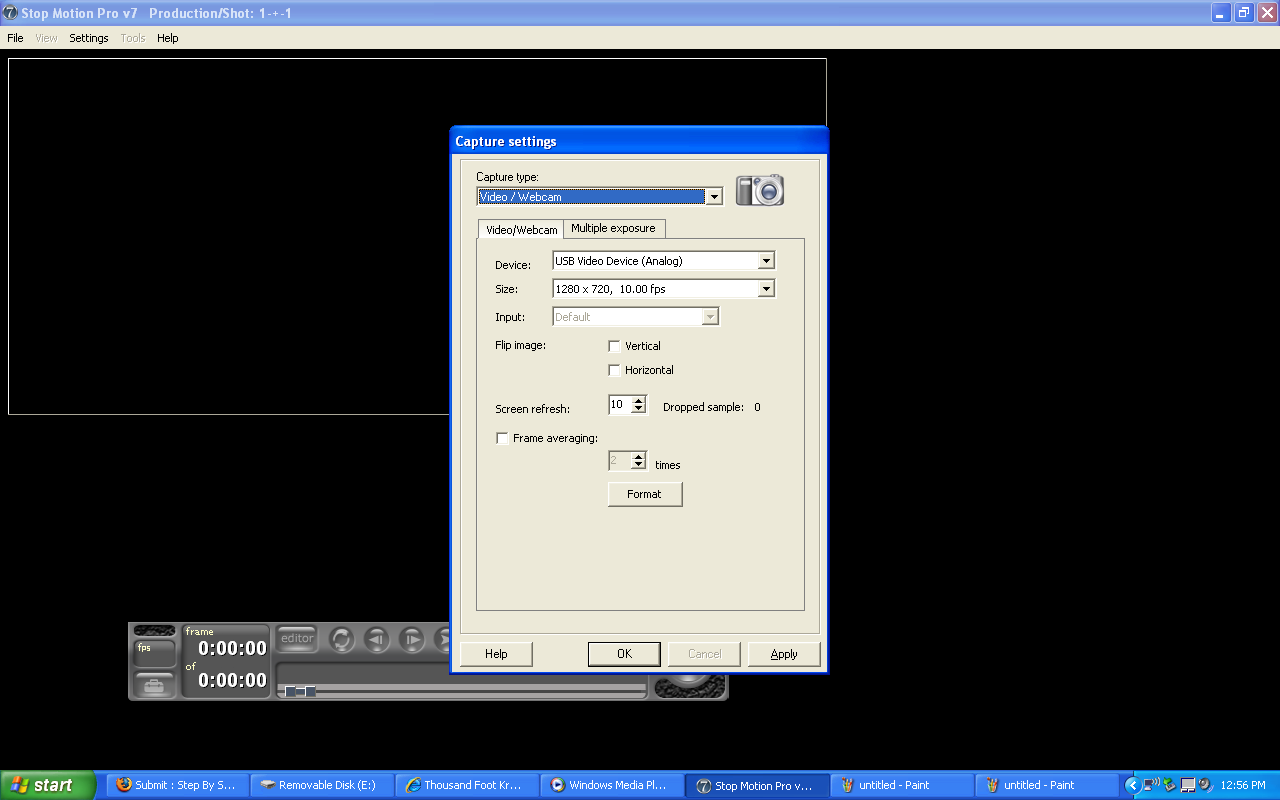This screenshot has width=1280, height=800.
Task: Click the frame timeline slider handle
Action: tap(300, 691)
